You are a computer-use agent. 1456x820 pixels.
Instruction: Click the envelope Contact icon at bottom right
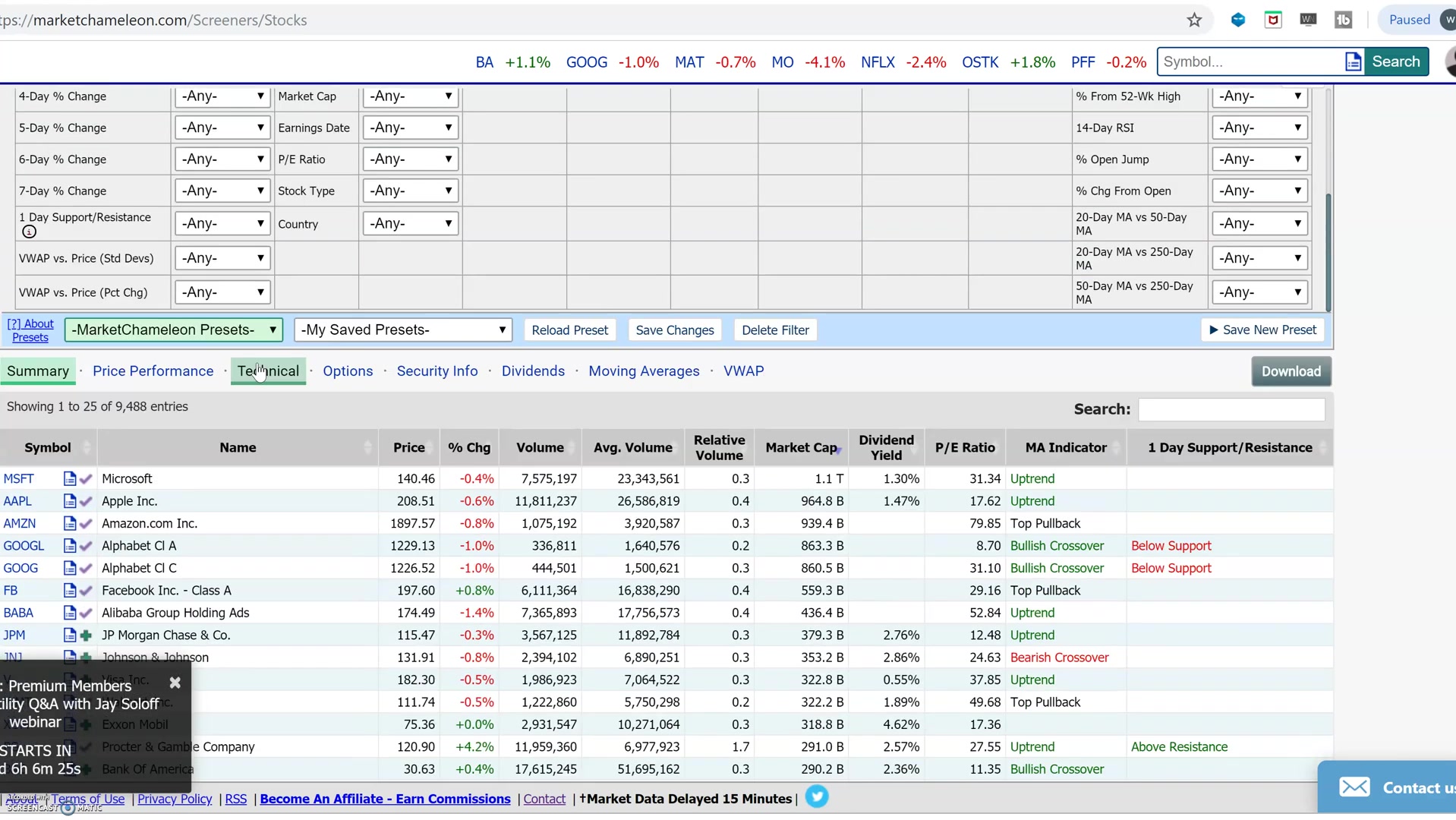click(1356, 787)
